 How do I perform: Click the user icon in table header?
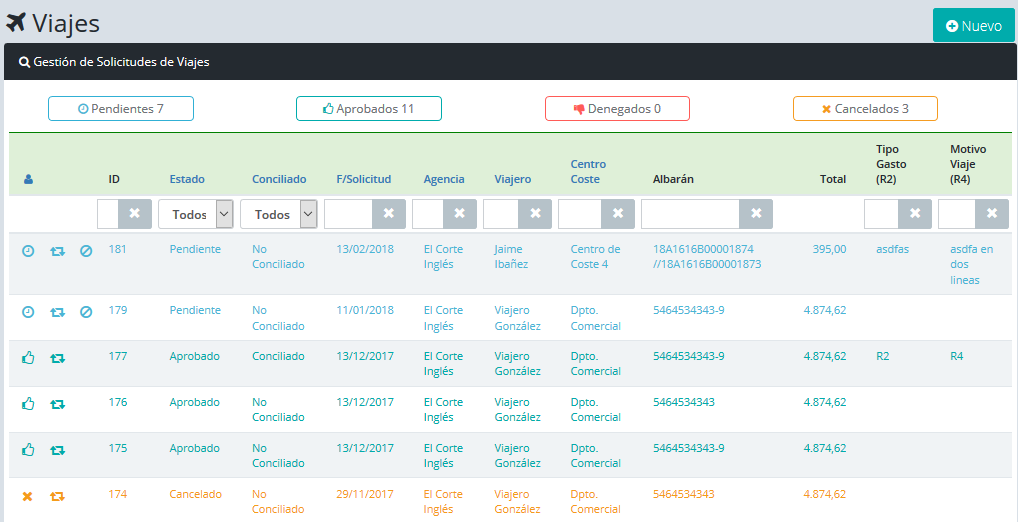[x=27, y=179]
